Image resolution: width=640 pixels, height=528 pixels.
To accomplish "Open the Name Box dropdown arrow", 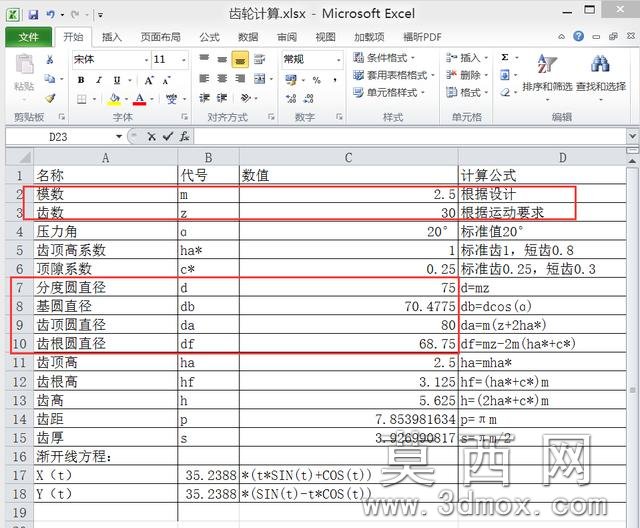I will (x=119, y=136).
